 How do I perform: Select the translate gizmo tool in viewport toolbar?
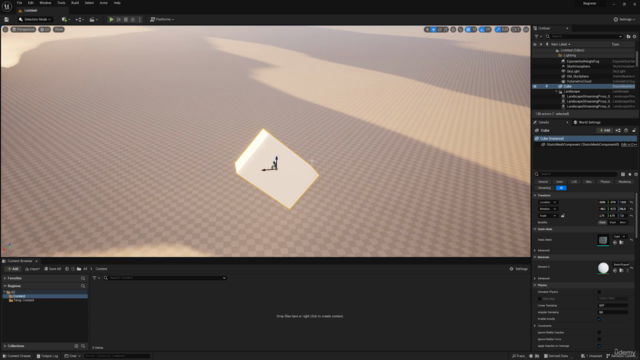point(433,29)
